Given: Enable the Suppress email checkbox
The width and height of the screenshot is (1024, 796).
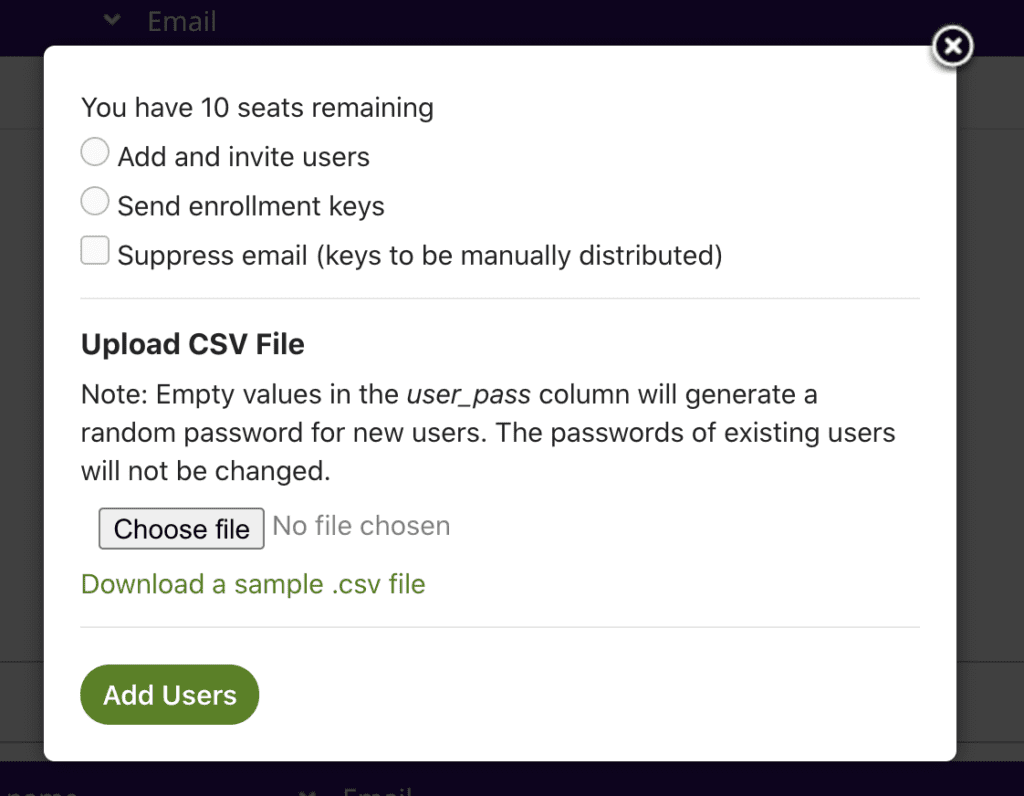Looking at the screenshot, I should point(95,251).
